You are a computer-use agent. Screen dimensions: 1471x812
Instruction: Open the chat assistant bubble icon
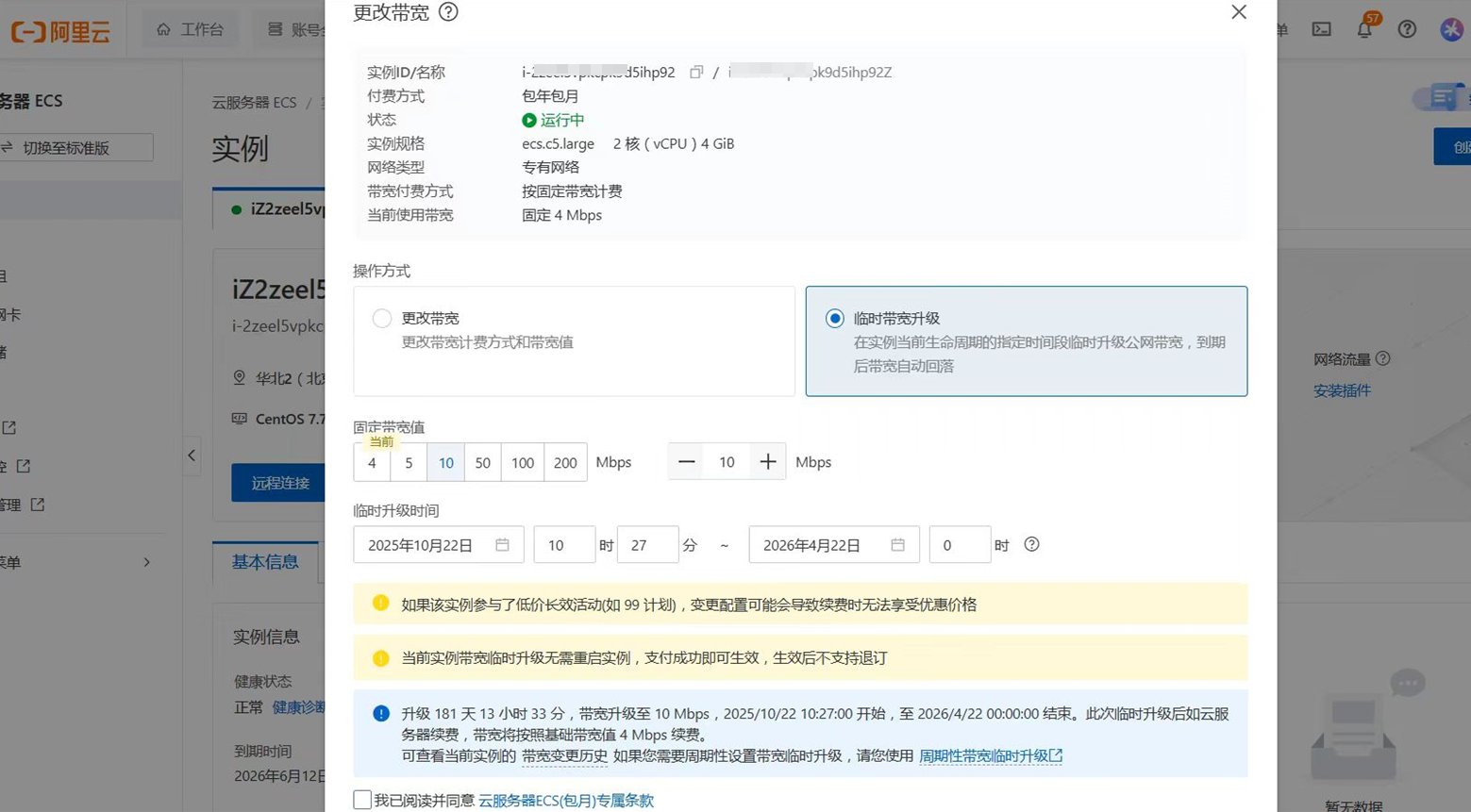click(x=1407, y=682)
